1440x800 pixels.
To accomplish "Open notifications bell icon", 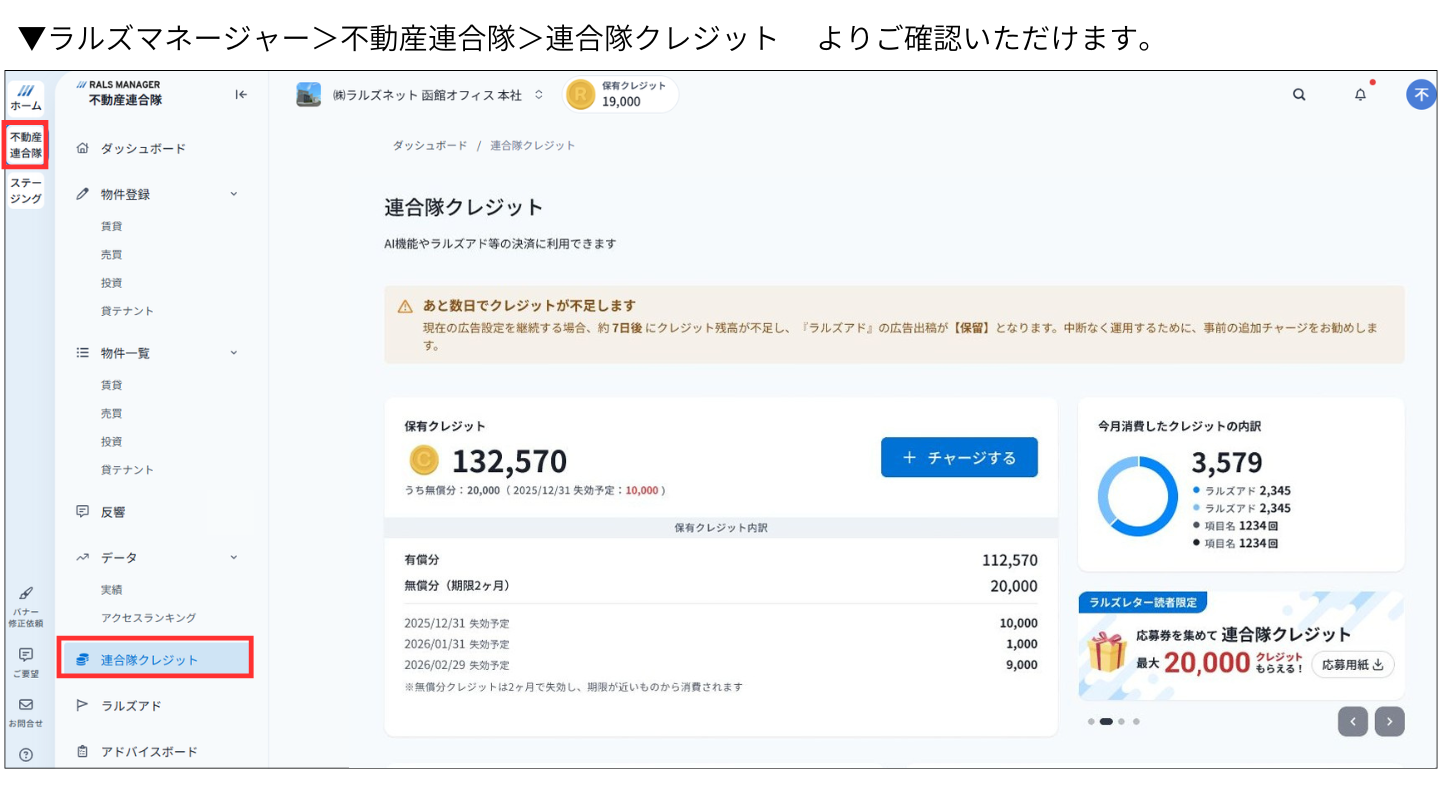I will coord(1360,95).
